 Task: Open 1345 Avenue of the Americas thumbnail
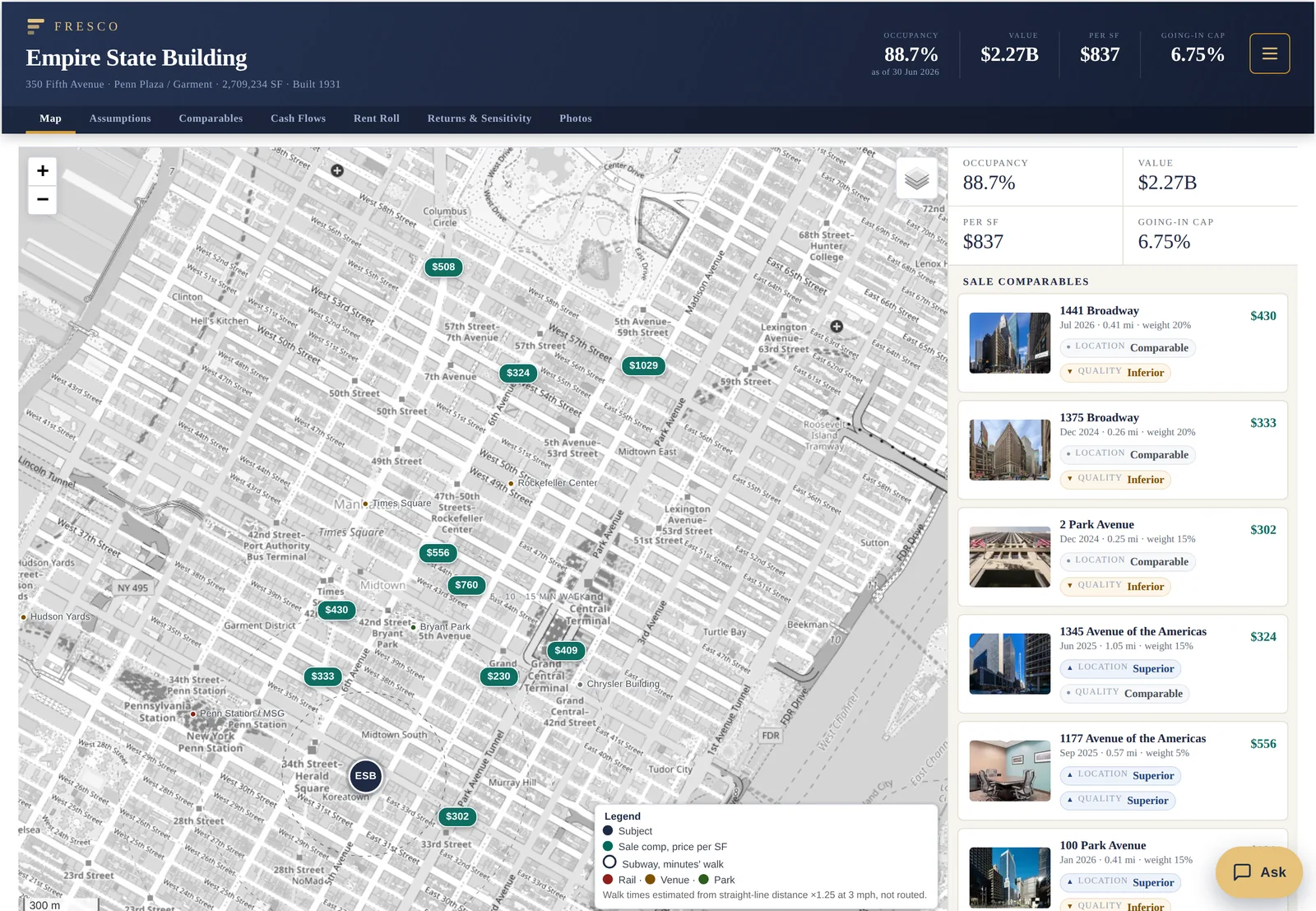1010,664
